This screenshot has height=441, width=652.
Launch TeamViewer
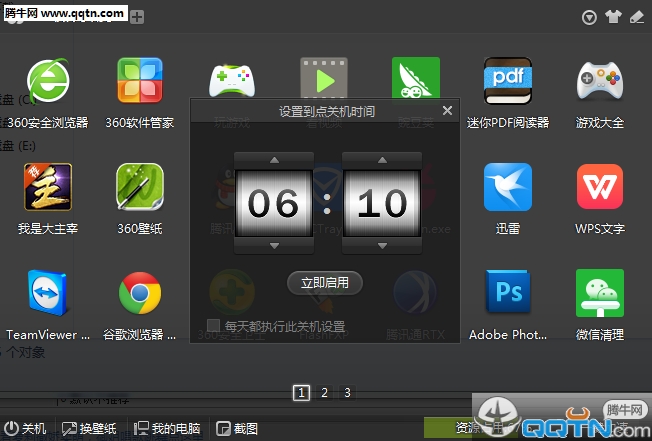click(48, 293)
